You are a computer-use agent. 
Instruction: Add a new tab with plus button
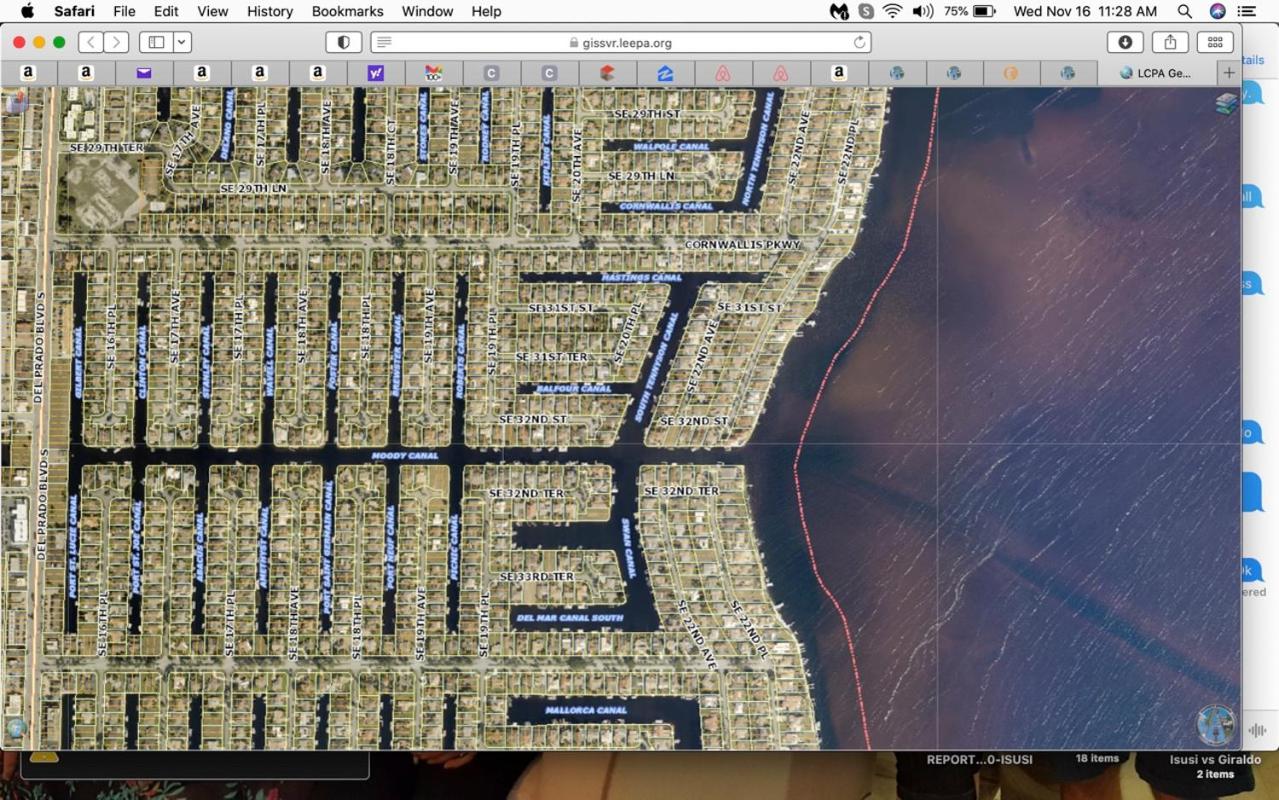(1229, 73)
